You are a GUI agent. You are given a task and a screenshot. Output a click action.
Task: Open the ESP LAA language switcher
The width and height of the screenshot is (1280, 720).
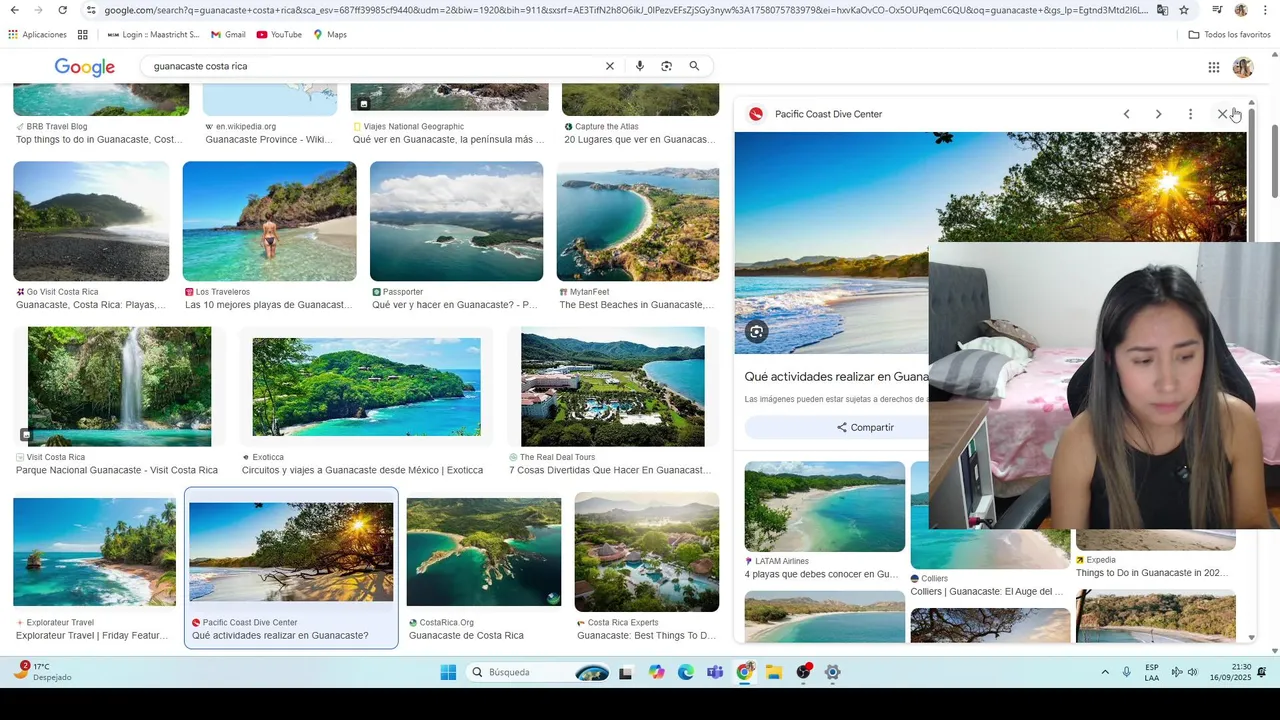tap(1152, 672)
